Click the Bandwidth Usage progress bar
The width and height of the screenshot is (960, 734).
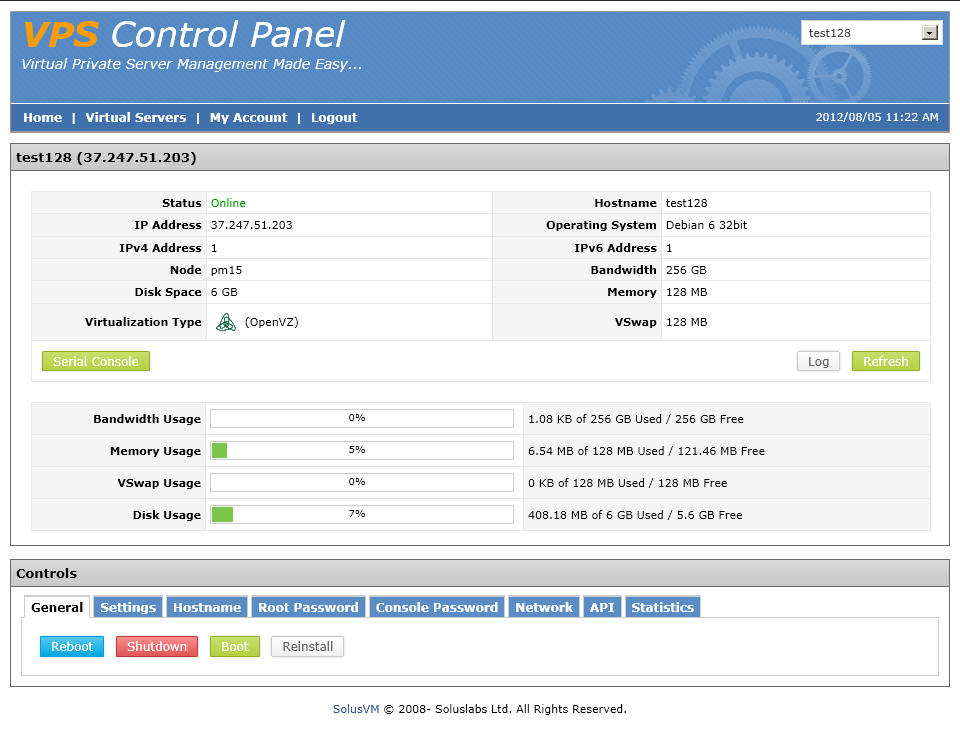(362, 419)
